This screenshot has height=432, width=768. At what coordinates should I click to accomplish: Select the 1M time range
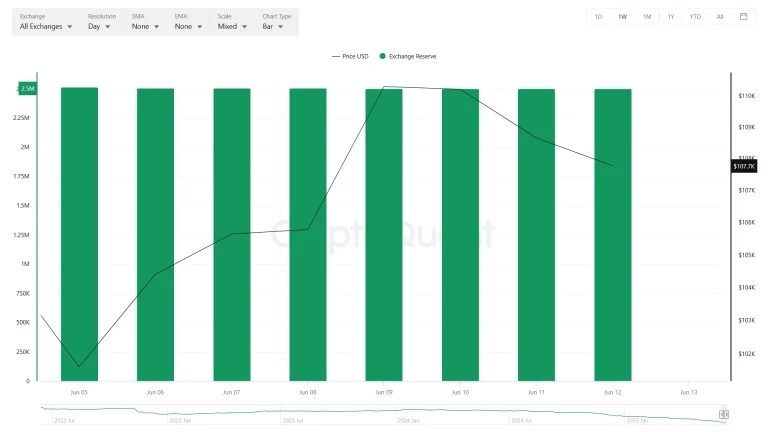646,16
